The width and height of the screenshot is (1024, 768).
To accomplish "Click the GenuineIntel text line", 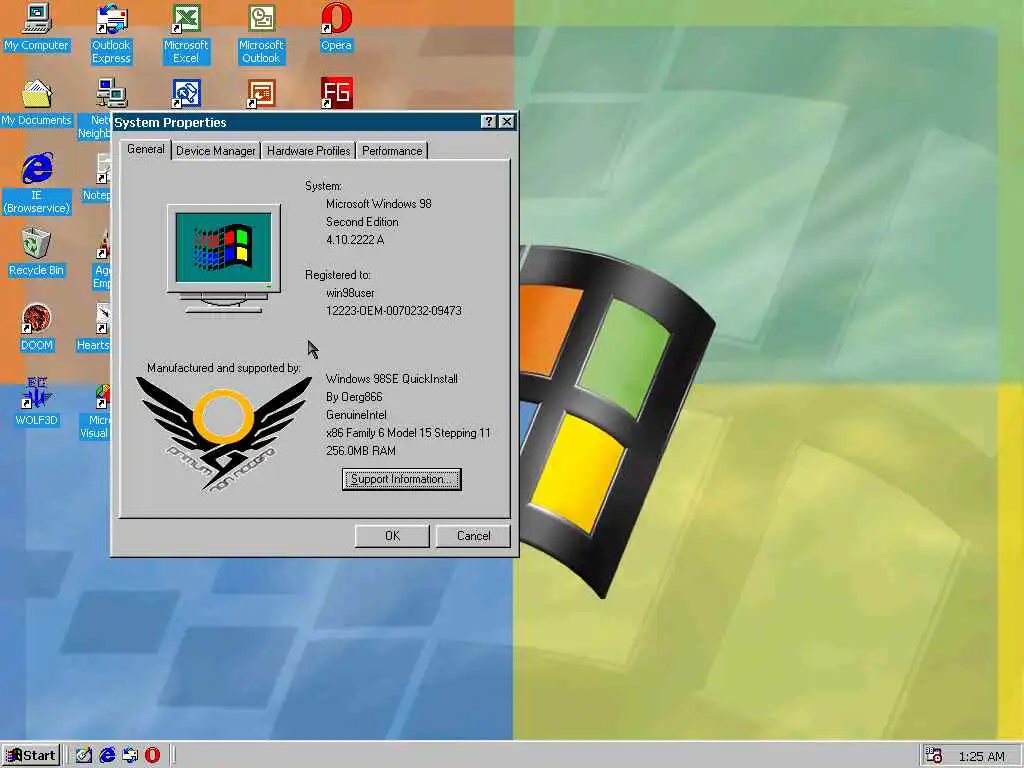I will coord(356,415).
